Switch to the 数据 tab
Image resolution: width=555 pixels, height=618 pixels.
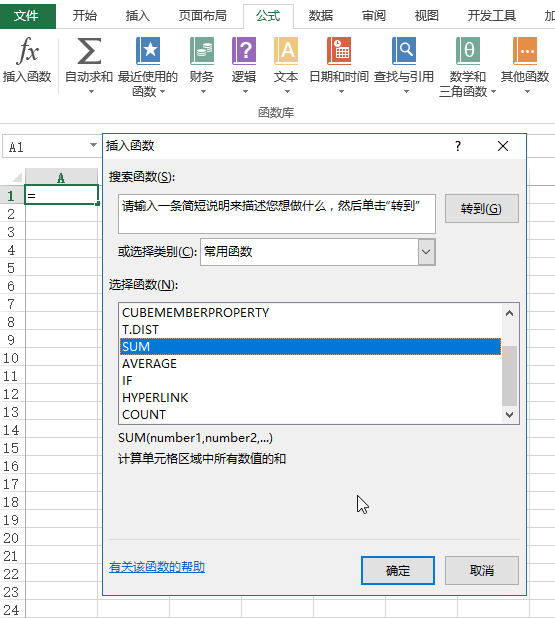tap(320, 16)
